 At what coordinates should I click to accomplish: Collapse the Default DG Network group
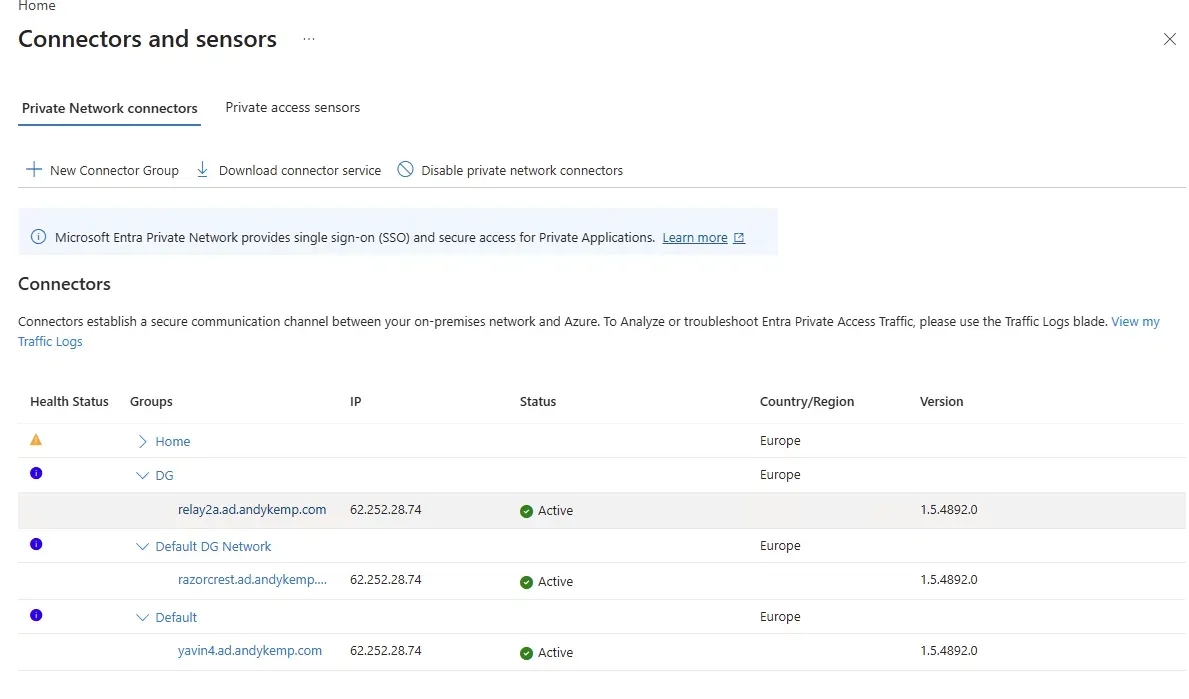(x=143, y=547)
